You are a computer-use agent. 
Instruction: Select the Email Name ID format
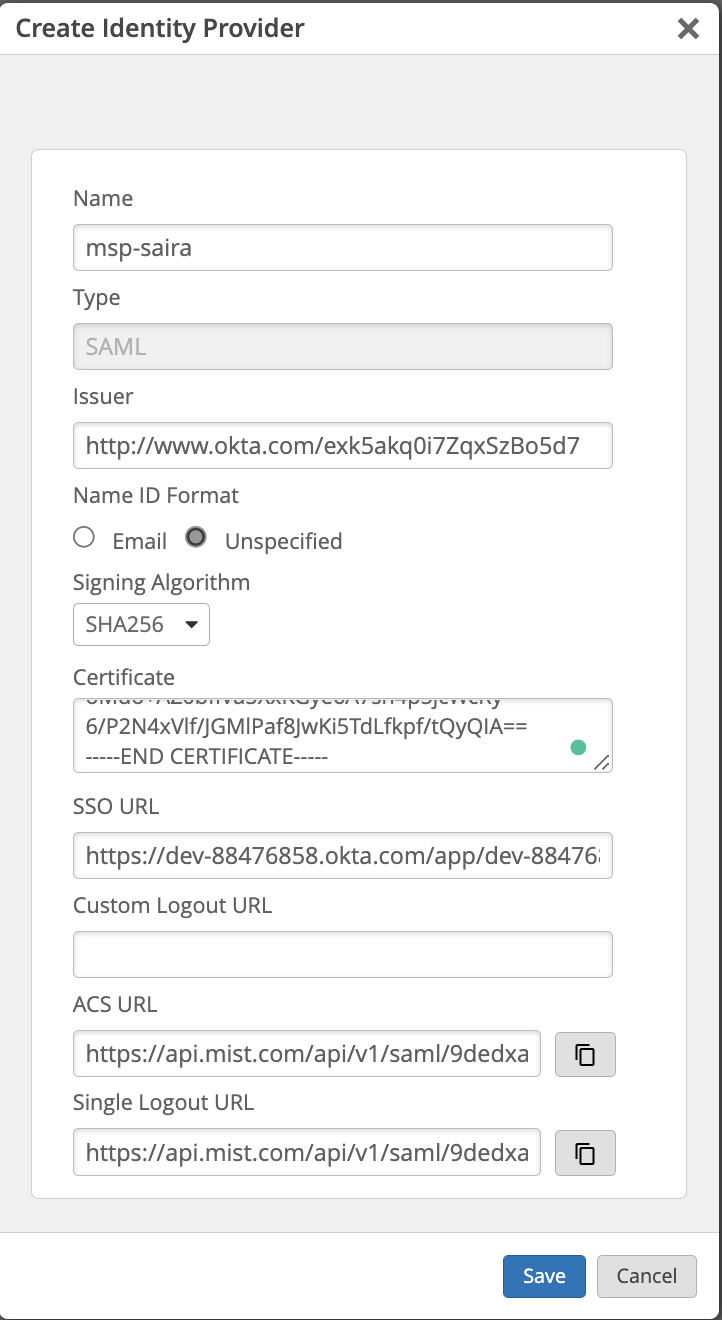[x=85, y=538]
